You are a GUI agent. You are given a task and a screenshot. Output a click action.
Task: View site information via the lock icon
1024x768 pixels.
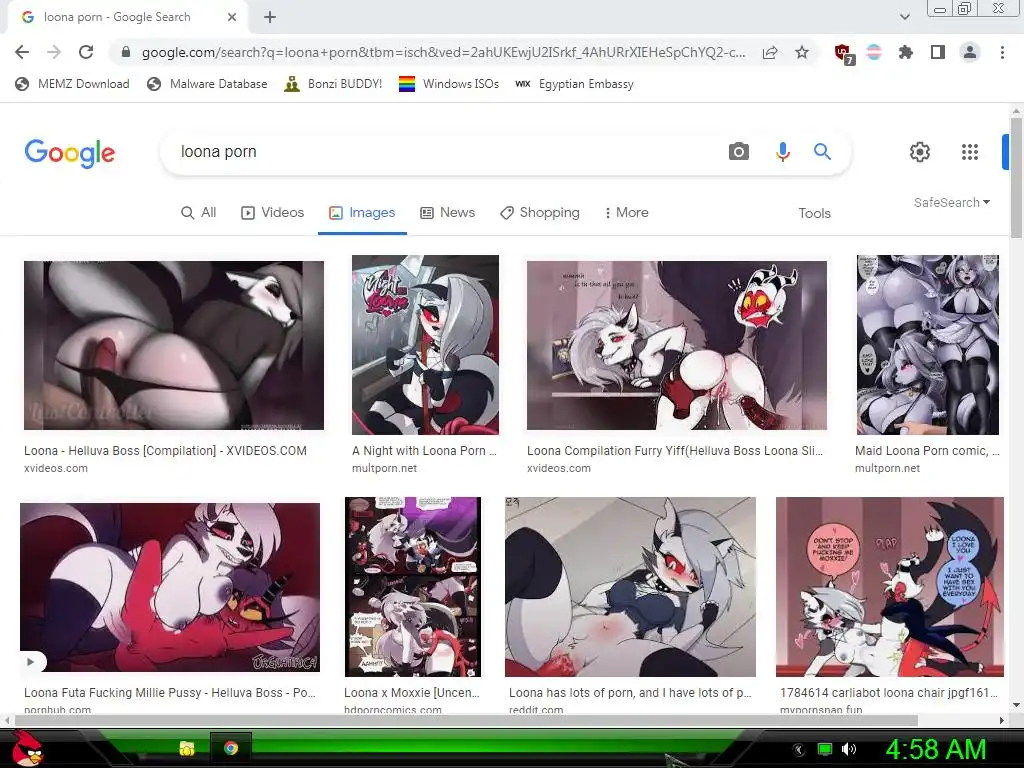tap(126, 52)
